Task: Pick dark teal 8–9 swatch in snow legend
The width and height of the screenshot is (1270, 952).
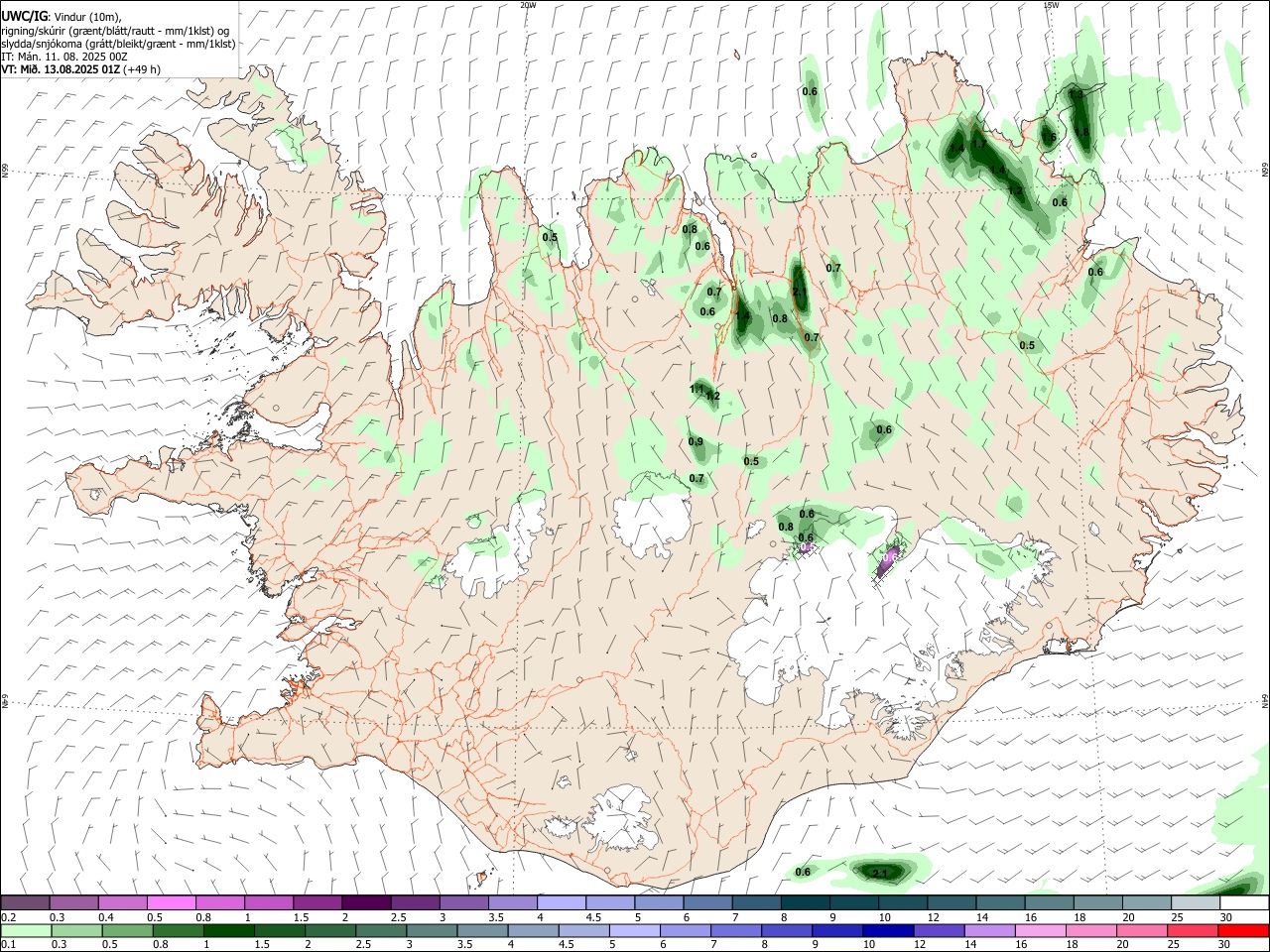Action: pos(806,902)
